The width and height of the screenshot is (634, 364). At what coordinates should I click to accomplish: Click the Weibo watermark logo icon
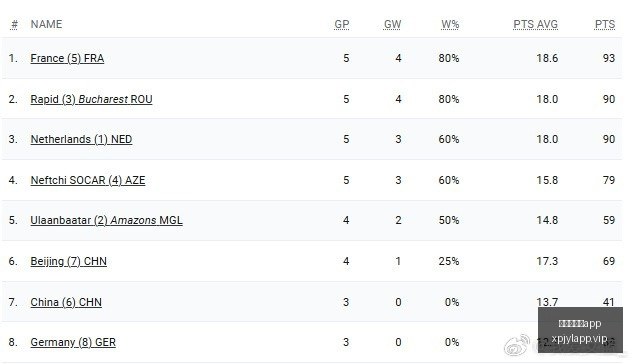tap(517, 345)
